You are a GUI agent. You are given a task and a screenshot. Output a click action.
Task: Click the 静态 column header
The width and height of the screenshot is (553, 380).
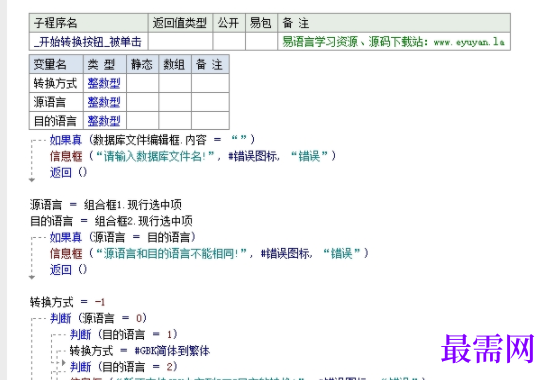142,64
